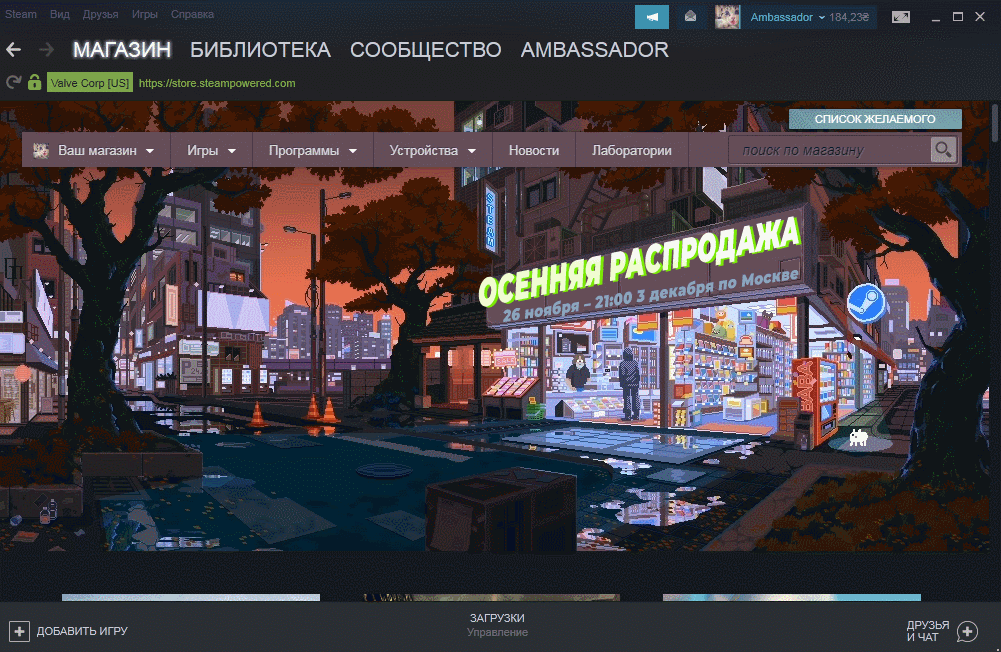Click ДОБАВИТЬ ИГРУ at the bottom
This screenshot has width=1001, height=652.
[x=82, y=632]
